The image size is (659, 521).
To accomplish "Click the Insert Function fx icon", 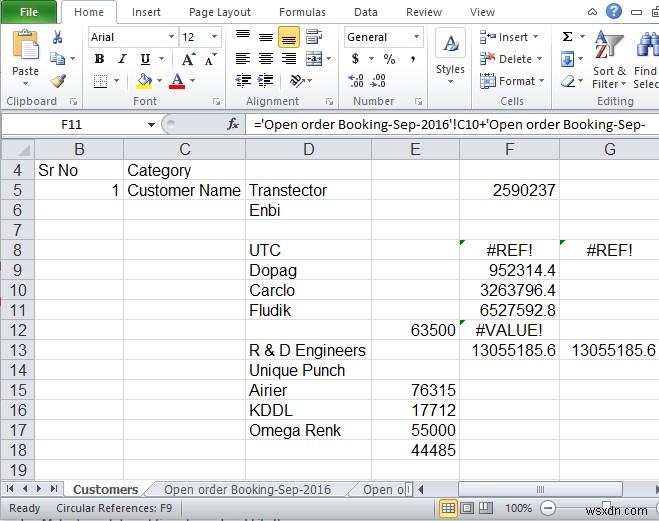I will point(232,124).
